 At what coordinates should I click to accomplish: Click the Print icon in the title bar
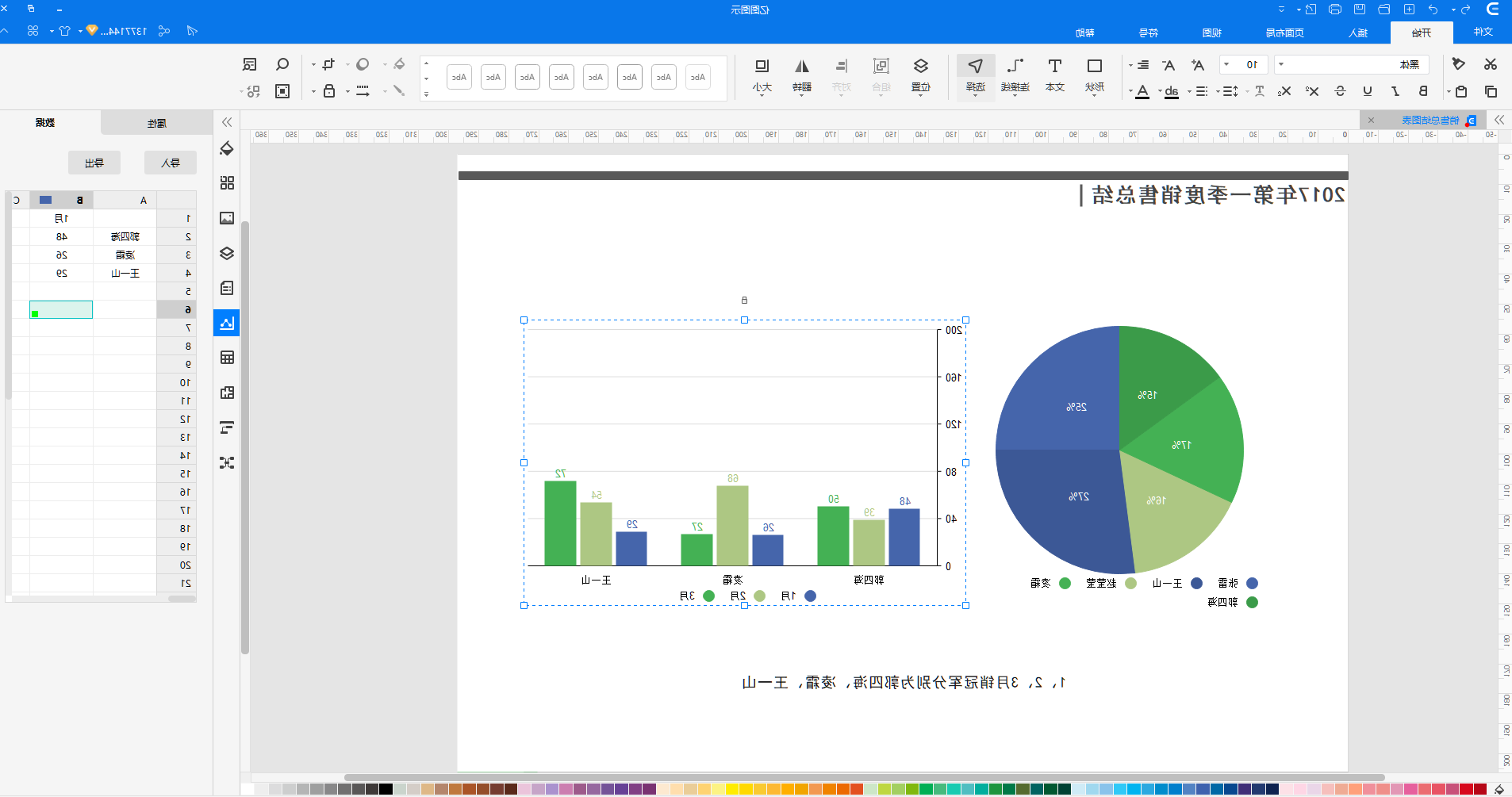click(1335, 10)
